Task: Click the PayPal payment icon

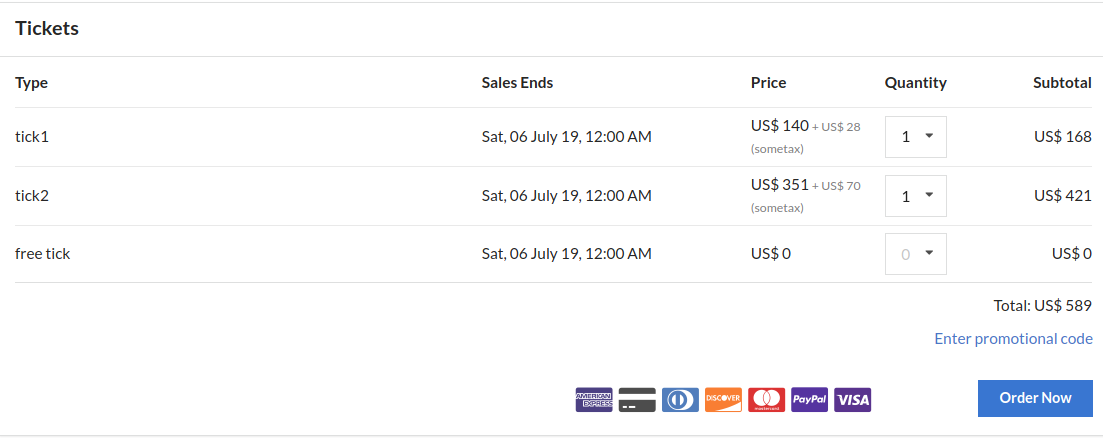Action: [809, 400]
